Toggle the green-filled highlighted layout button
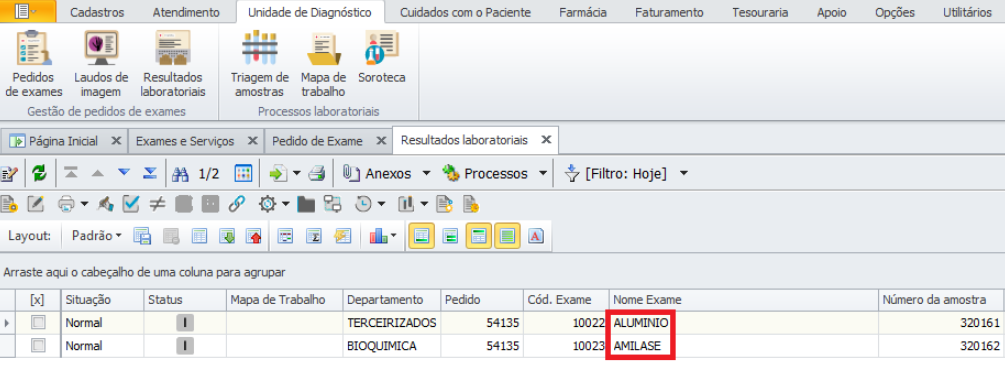 [x=509, y=236]
